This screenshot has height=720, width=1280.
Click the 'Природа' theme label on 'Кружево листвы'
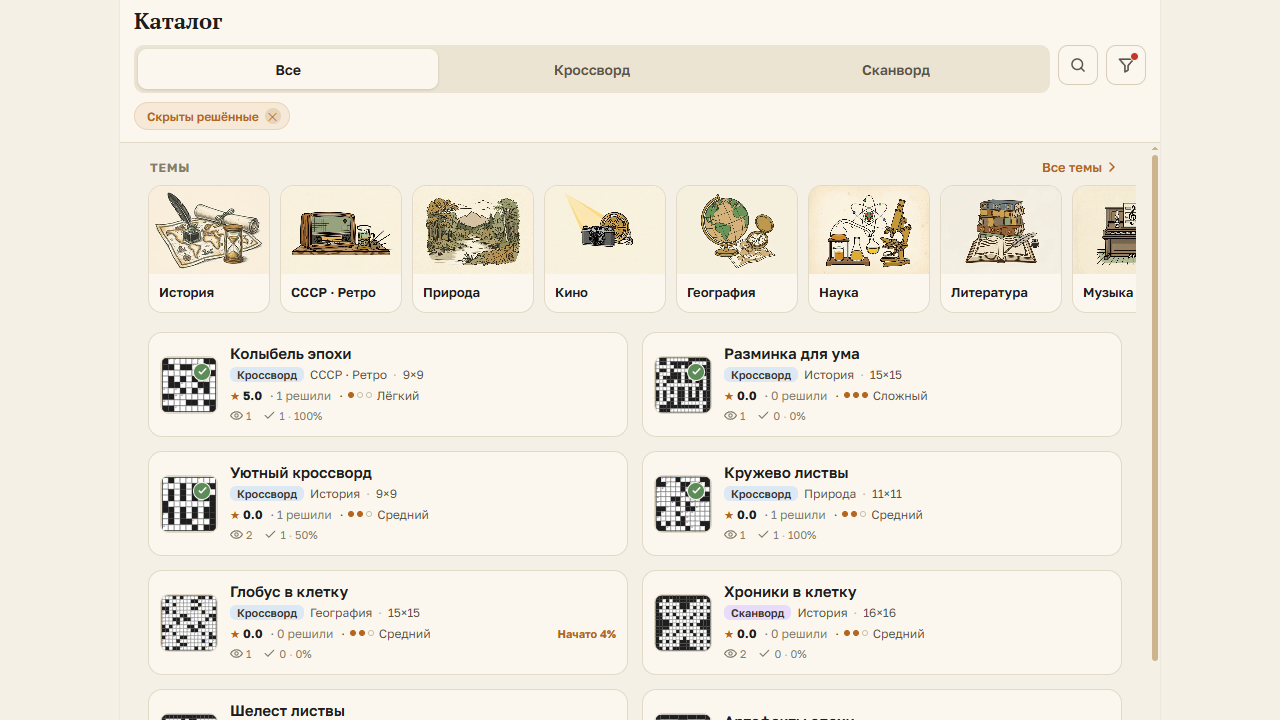click(x=830, y=494)
